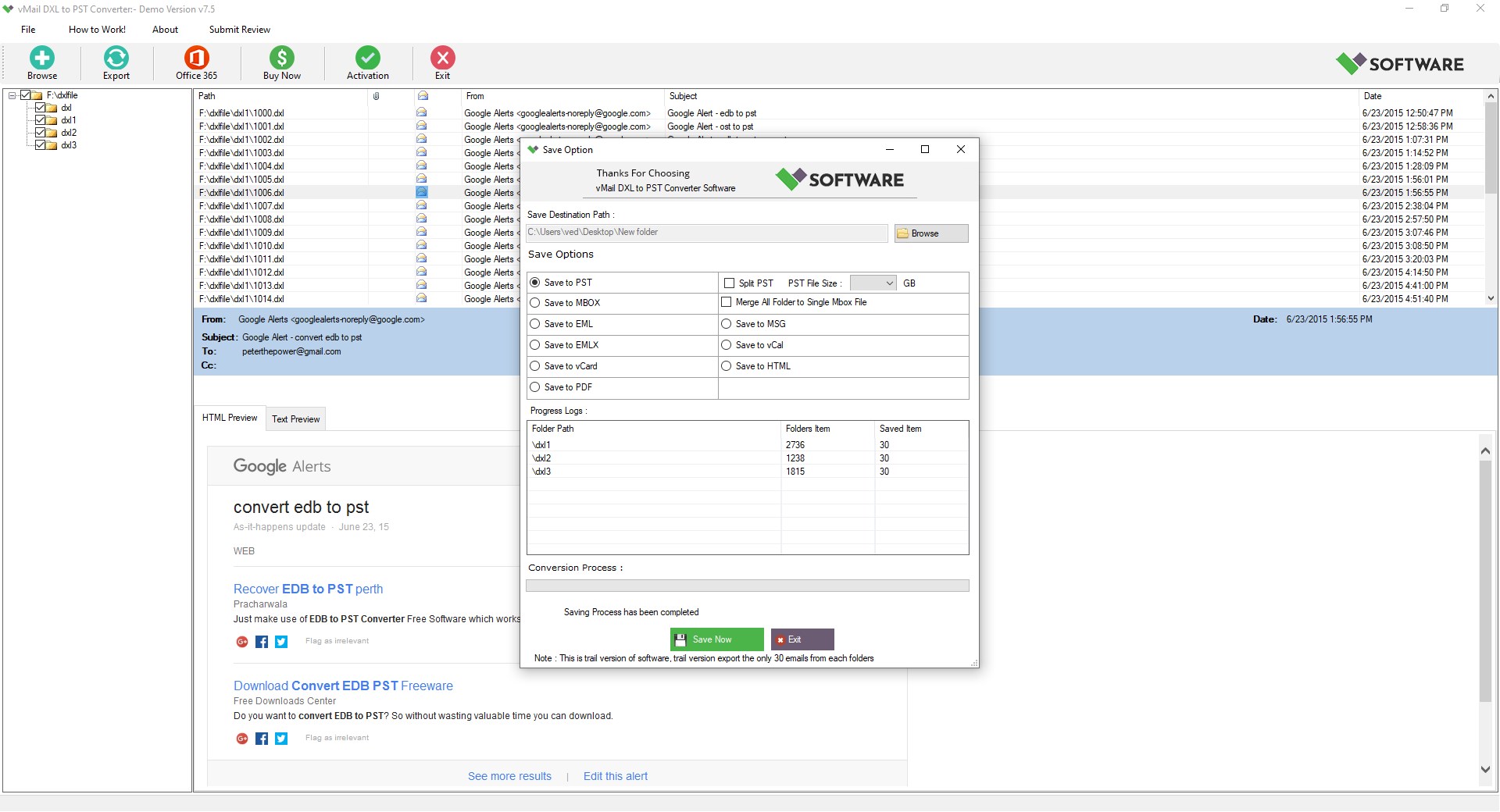The image size is (1500, 812).
Task: Click the Google+ icon under Free Downloads Center
Action: (x=242, y=739)
